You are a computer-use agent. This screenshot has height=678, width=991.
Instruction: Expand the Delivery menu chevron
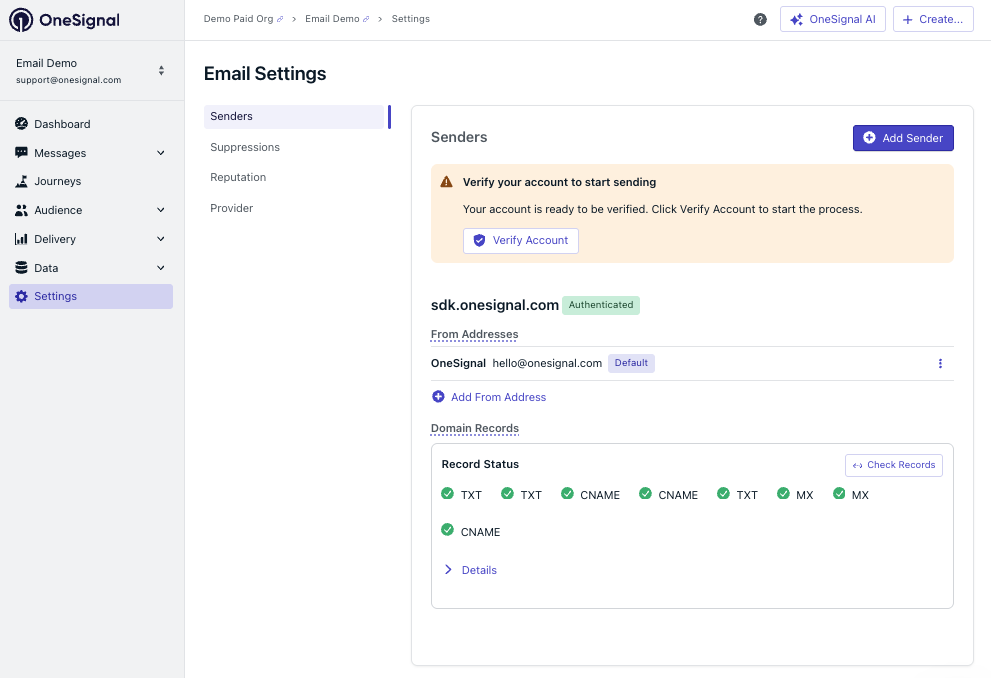click(161, 239)
